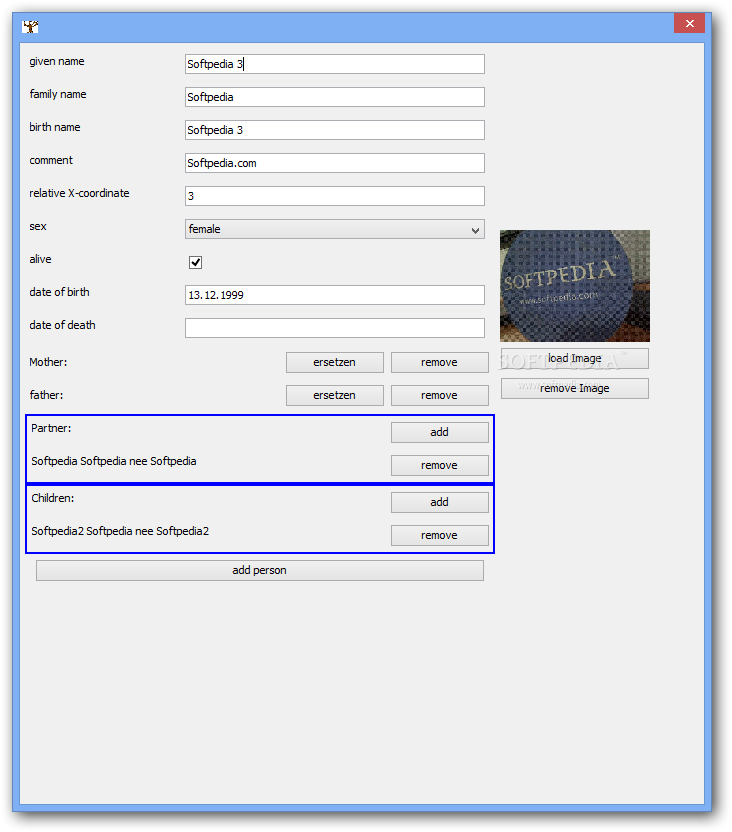Add a new child in Children section
This screenshot has width=732, height=832.
click(440, 502)
